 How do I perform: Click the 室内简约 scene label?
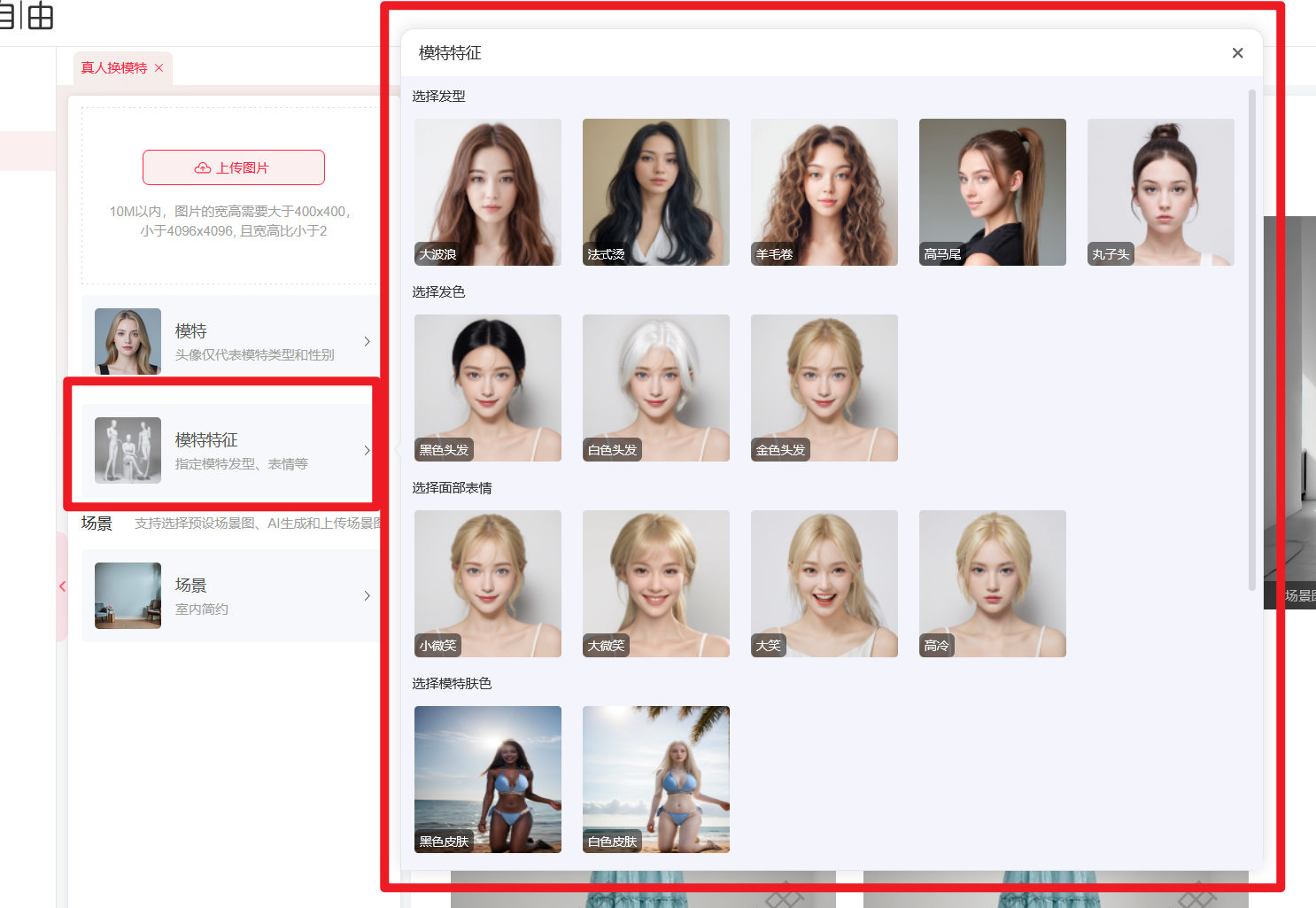202,609
